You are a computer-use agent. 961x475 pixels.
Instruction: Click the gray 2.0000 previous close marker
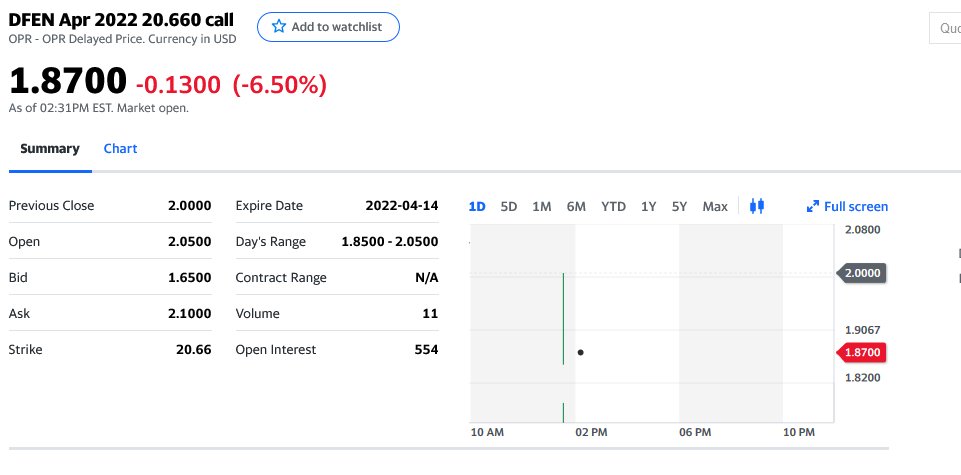861,273
